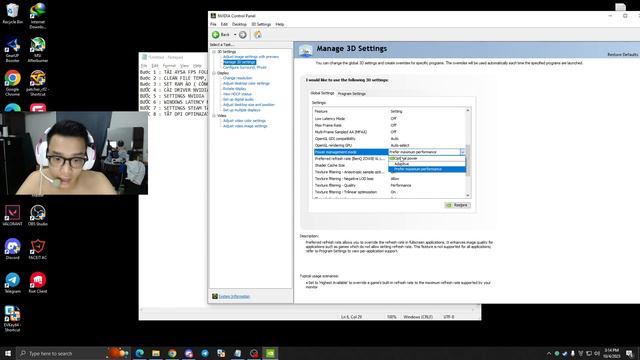The height and width of the screenshot is (360, 640).
Task: Open Configure Surround, PhysX link
Action: (244, 67)
